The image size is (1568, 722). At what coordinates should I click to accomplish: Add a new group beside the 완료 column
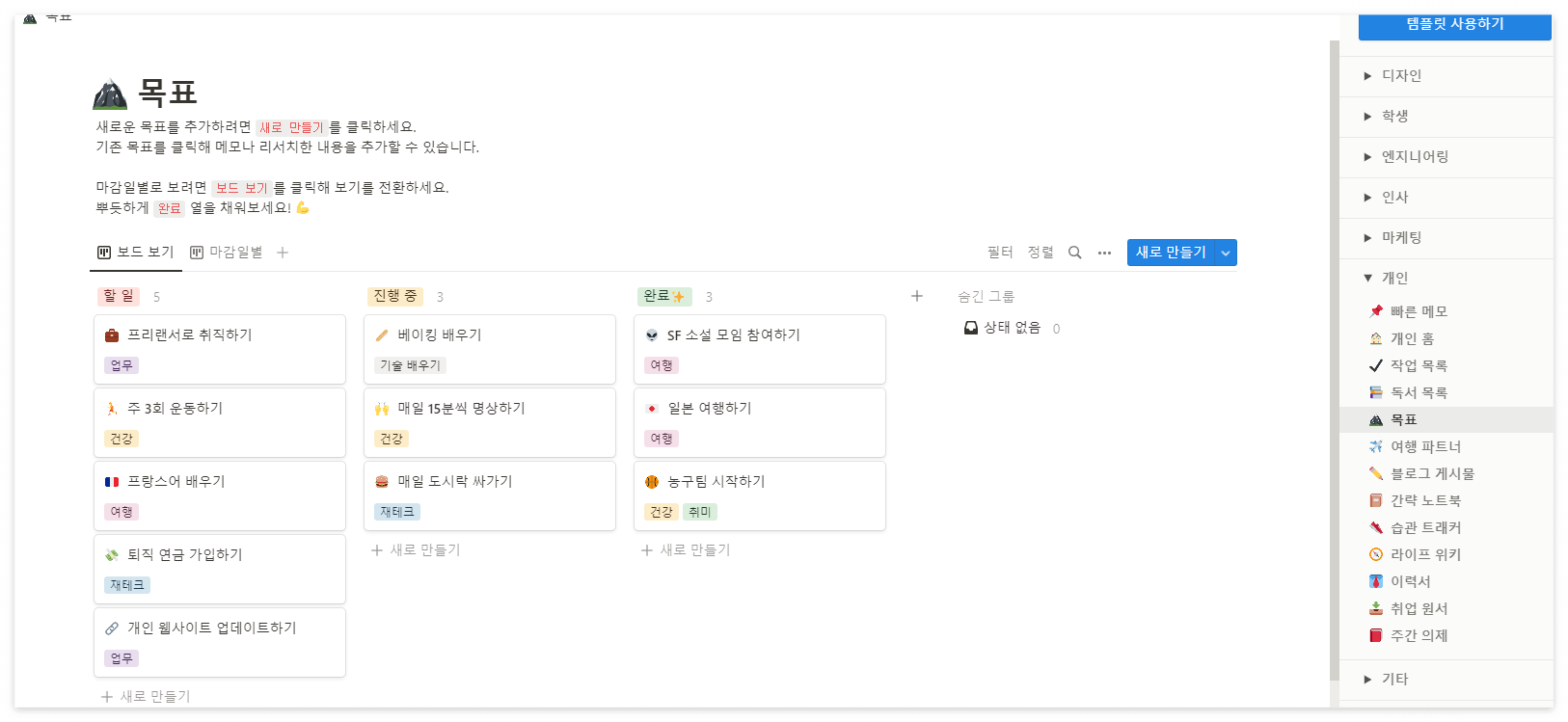[x=916, y=295]
